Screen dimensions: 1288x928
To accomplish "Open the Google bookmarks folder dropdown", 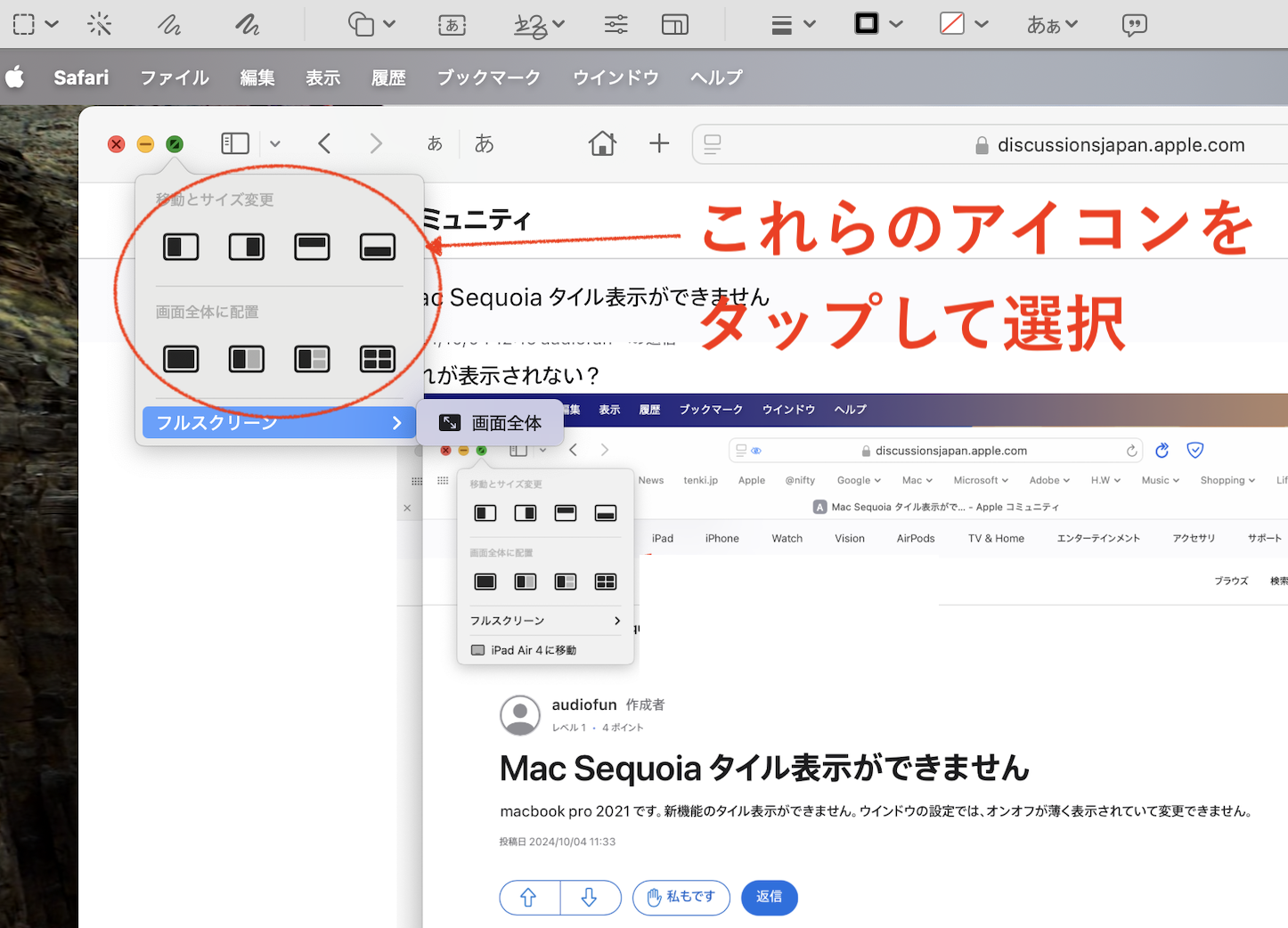I will coord(859,480).
